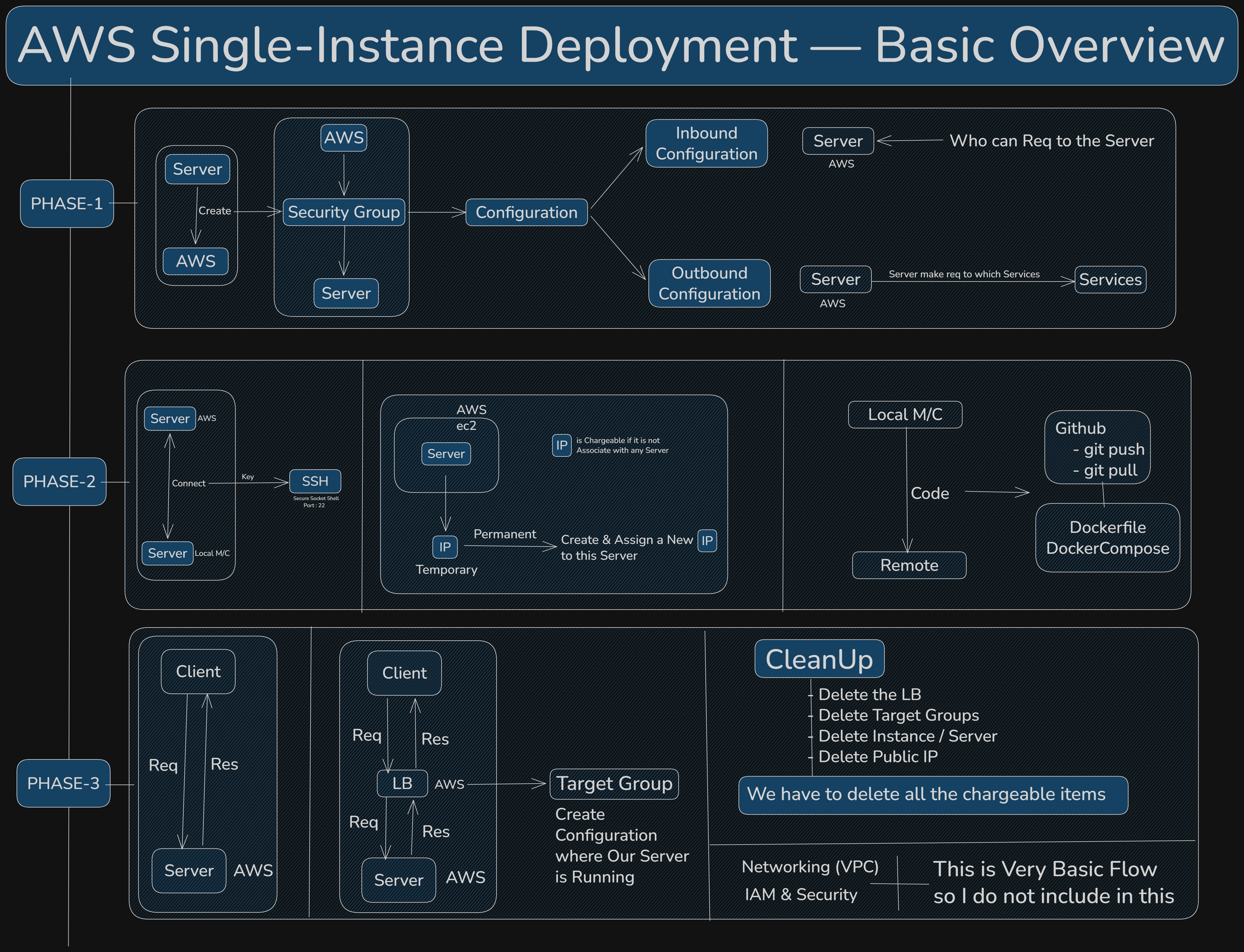
Task: Click the '- git pull' line
Action: click(x=1105, y=470)
